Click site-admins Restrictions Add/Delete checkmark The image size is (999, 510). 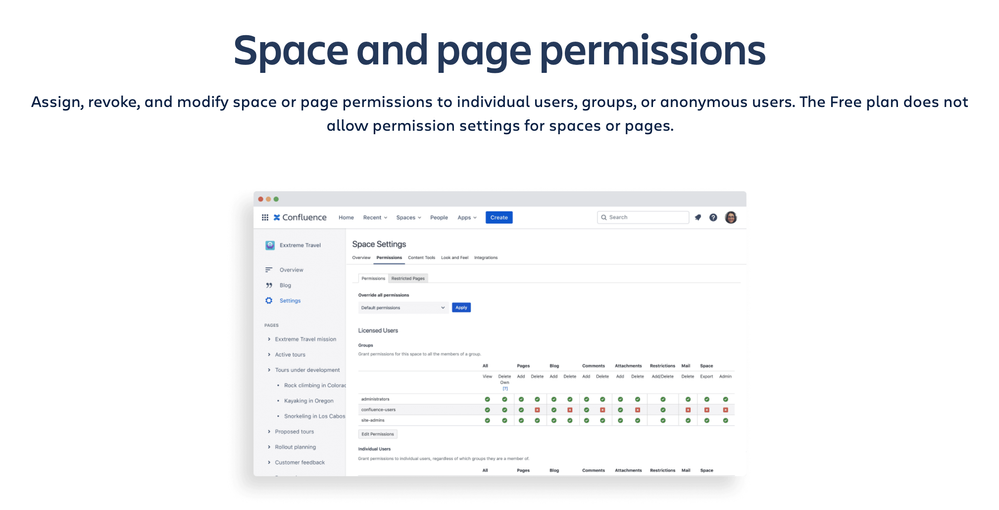click(x=663, y=420)
